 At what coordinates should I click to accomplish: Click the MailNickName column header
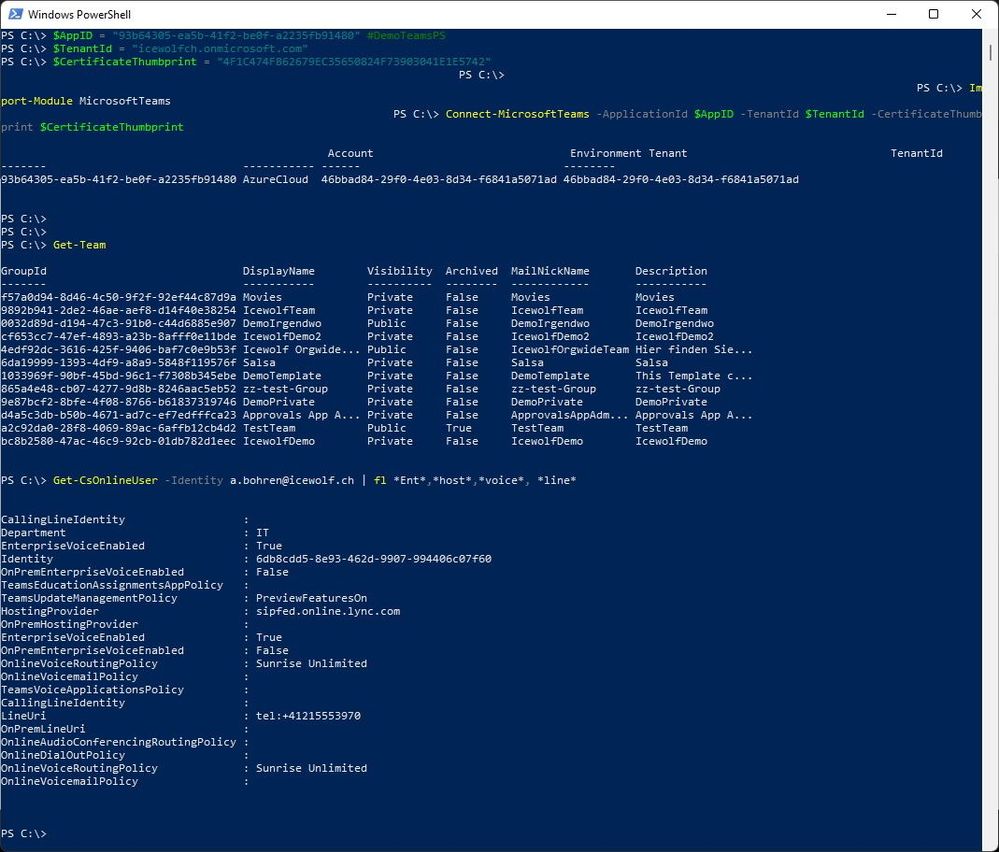550,271
